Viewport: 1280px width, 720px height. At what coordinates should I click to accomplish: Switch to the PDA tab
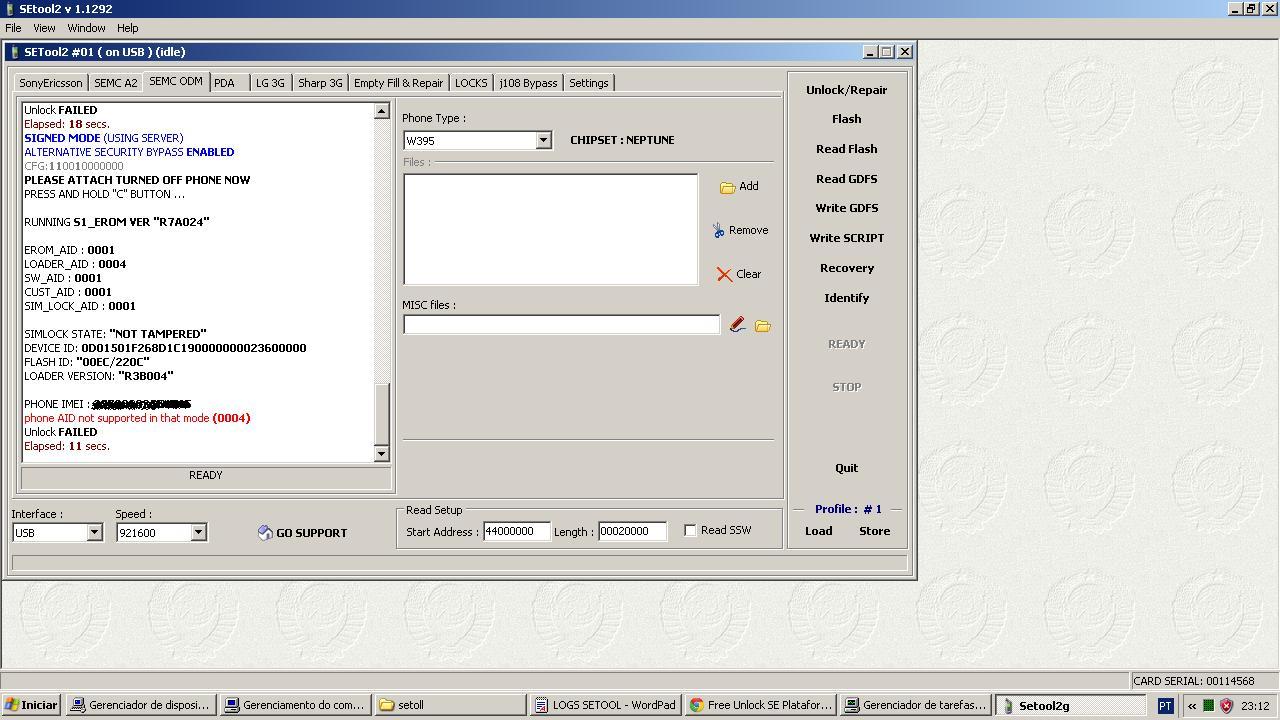pyautogui.click(x=224, y=83)
